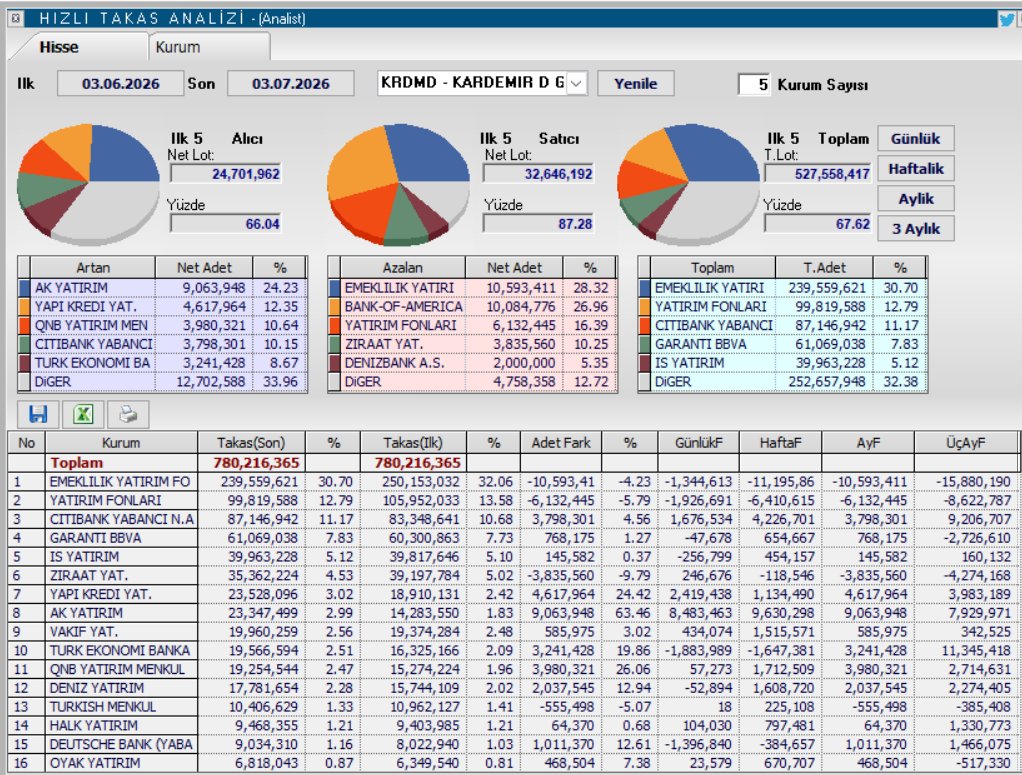Click the Alıcı Net Lot value 24,701,962

pyautogui.click(x=226, y=174)
